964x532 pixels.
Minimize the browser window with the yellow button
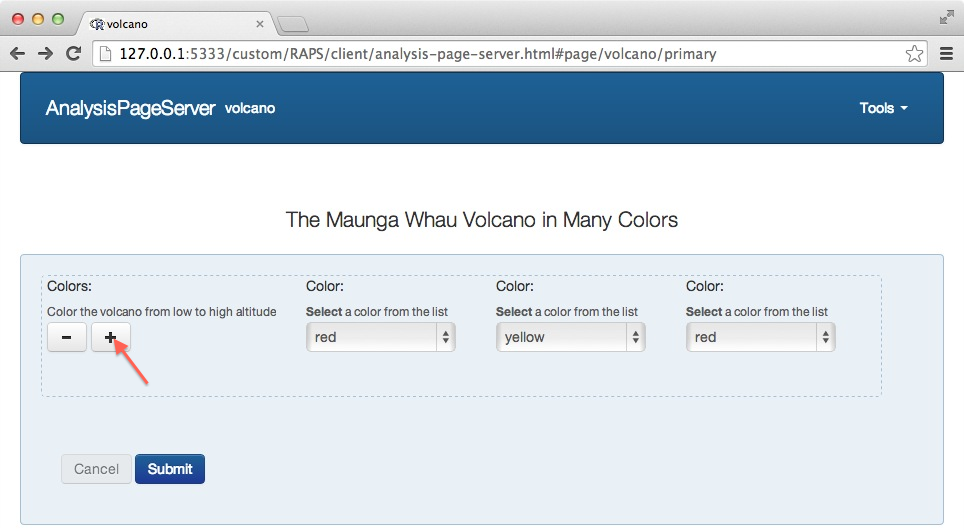[x=38, y=20]
